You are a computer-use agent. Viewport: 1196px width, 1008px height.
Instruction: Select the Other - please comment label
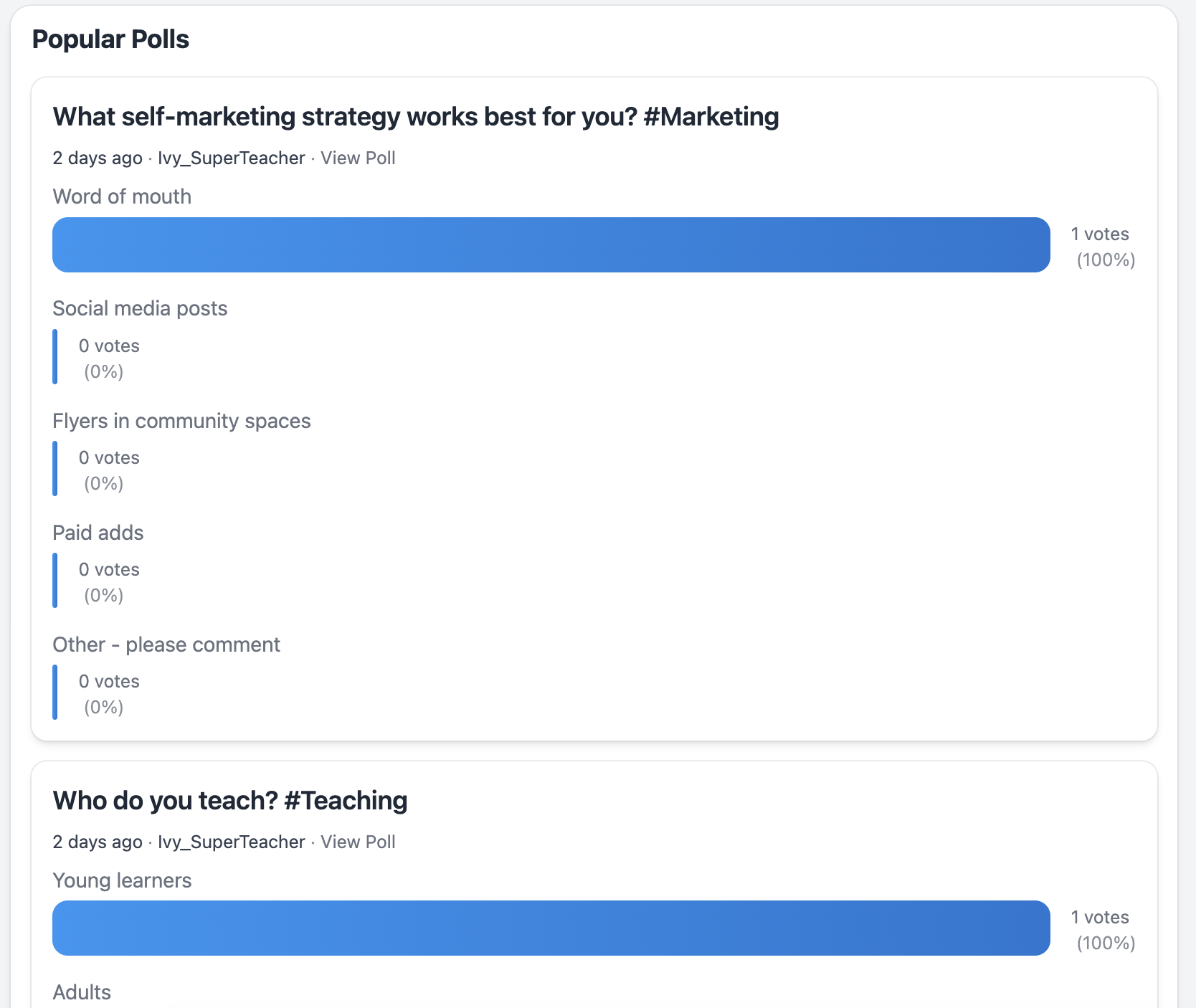click(x=166, y=645)
